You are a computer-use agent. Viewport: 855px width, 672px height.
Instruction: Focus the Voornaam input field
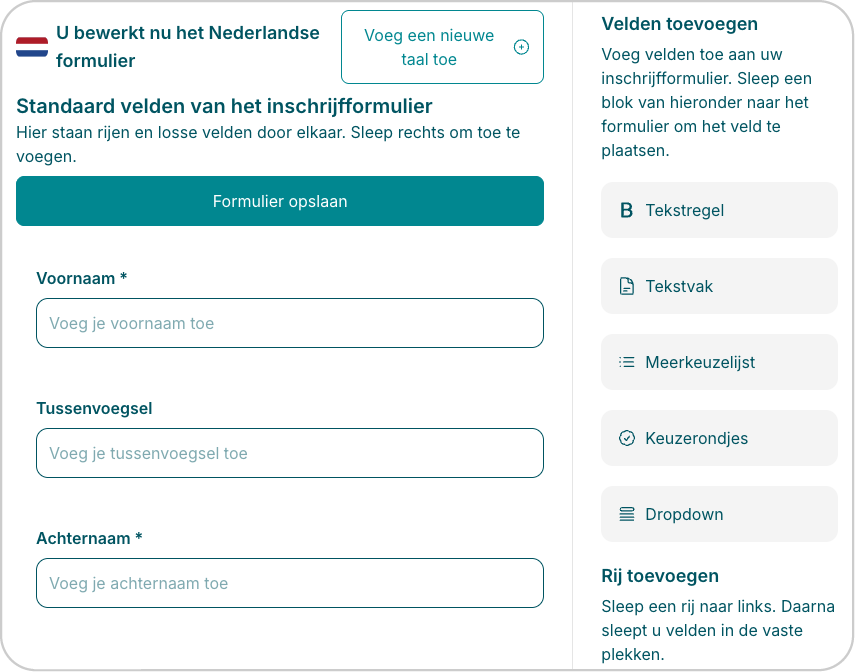[290, 323]
